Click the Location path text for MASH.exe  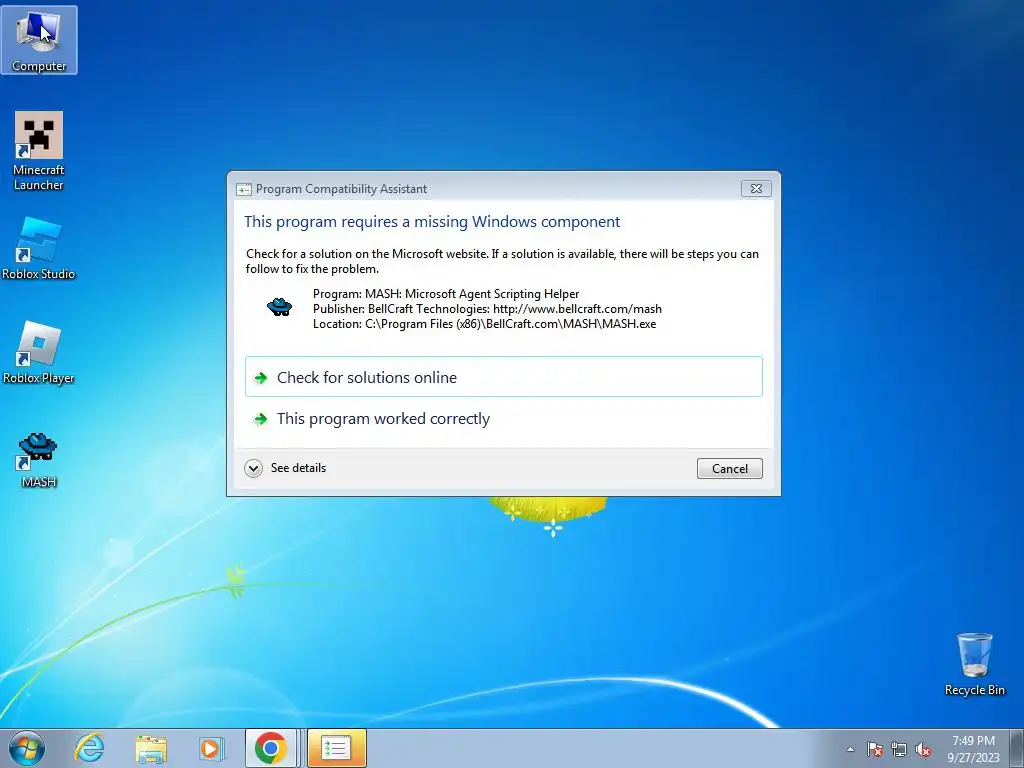(x=485, y=324)
